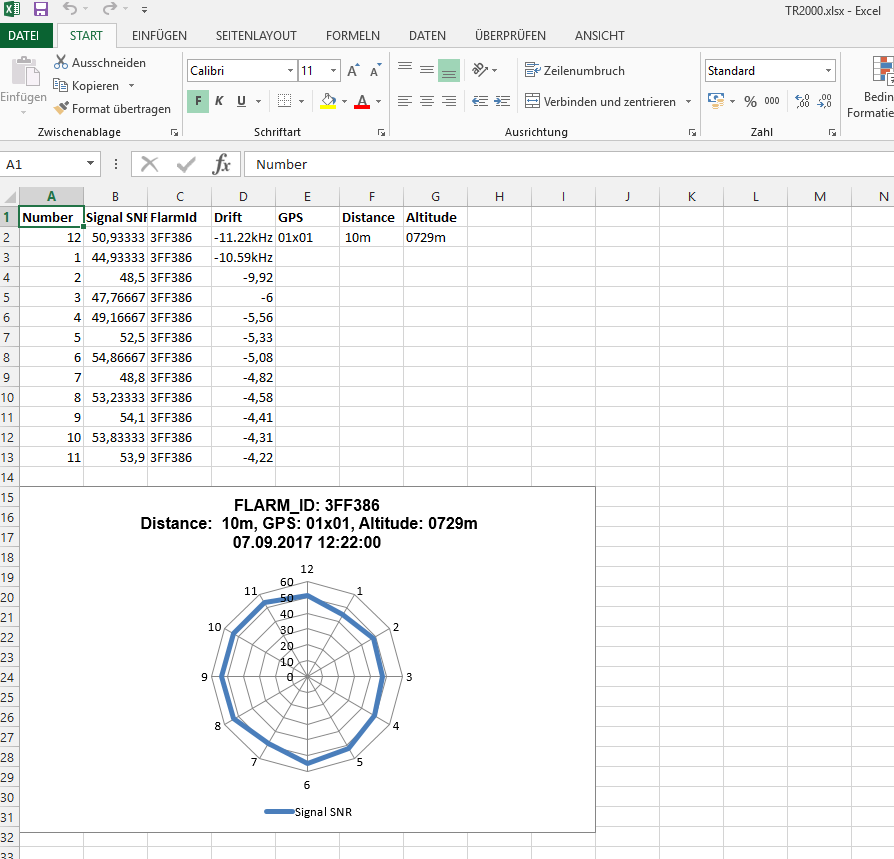Open text orientation options

[485, 71]
